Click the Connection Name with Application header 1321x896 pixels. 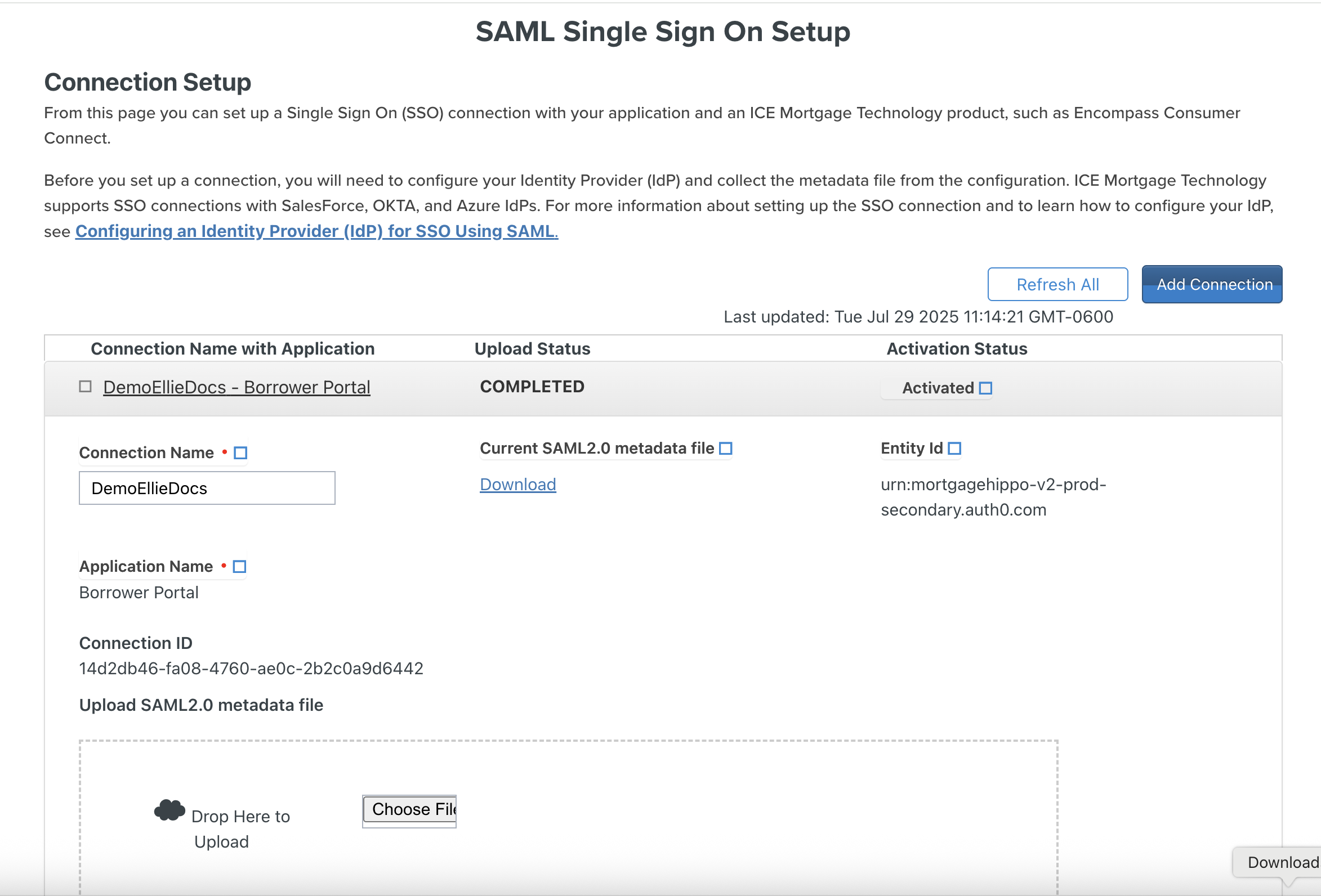[x=233, y=348]
